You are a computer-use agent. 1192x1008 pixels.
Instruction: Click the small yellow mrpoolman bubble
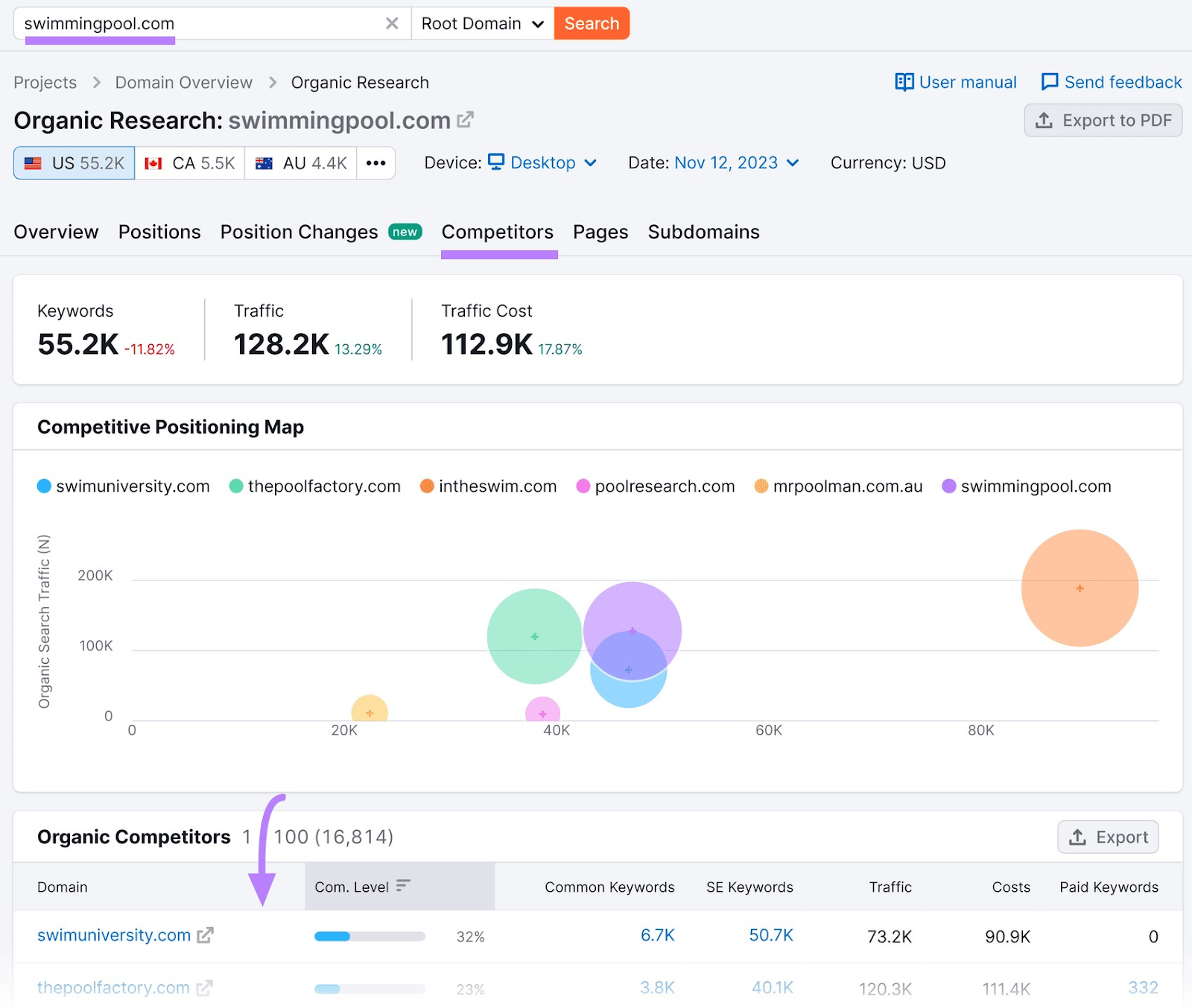370,709
